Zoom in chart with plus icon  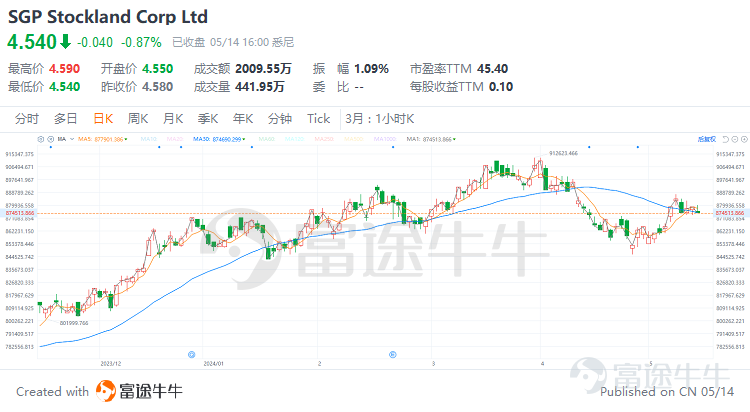[x=744, y=139]
